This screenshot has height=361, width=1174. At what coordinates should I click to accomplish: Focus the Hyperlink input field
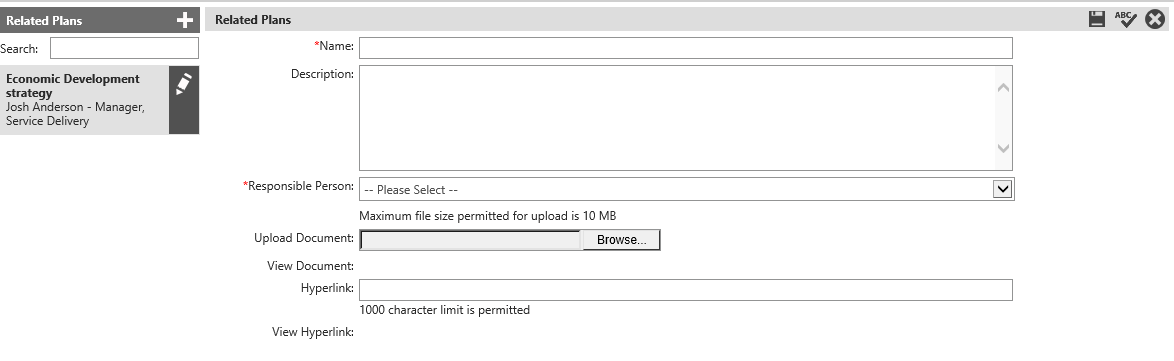(686, 290)
